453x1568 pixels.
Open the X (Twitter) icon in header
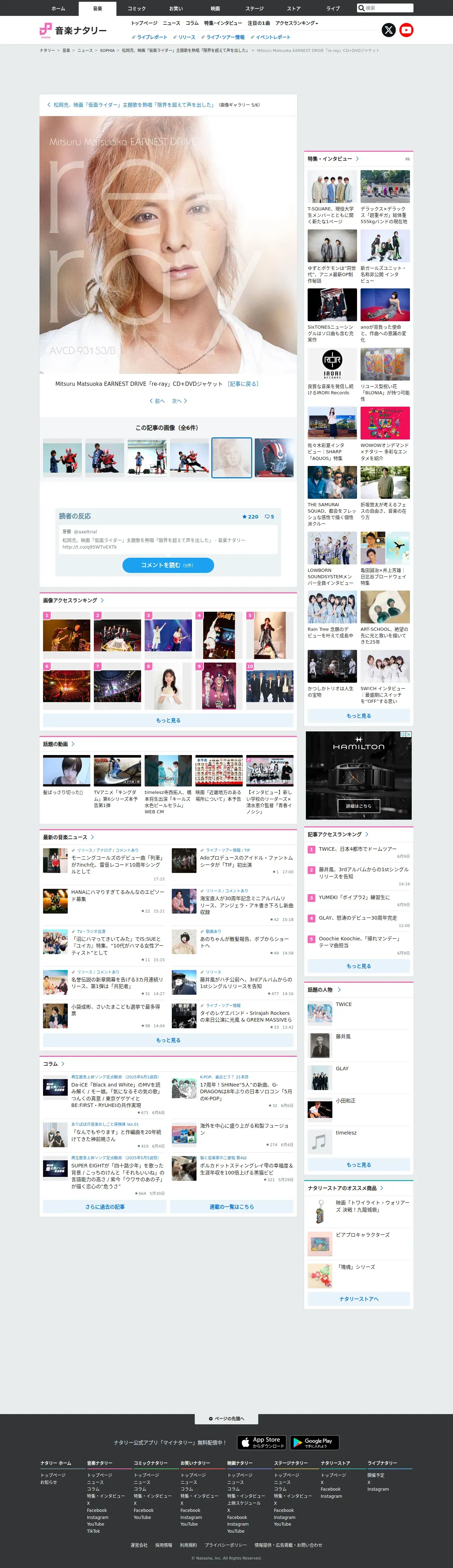[388, 30]
